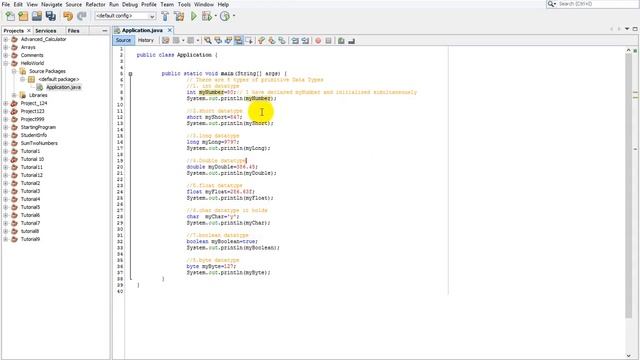Click the Comment icon in editor toolbar
640x360 pixels.
[341, 40]
